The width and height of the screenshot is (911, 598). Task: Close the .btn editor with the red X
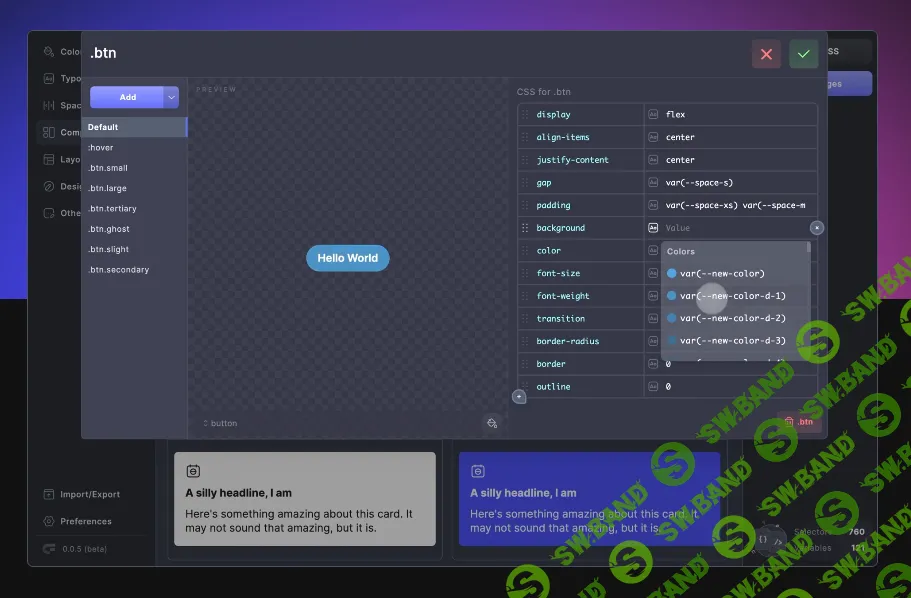[766, 53]
